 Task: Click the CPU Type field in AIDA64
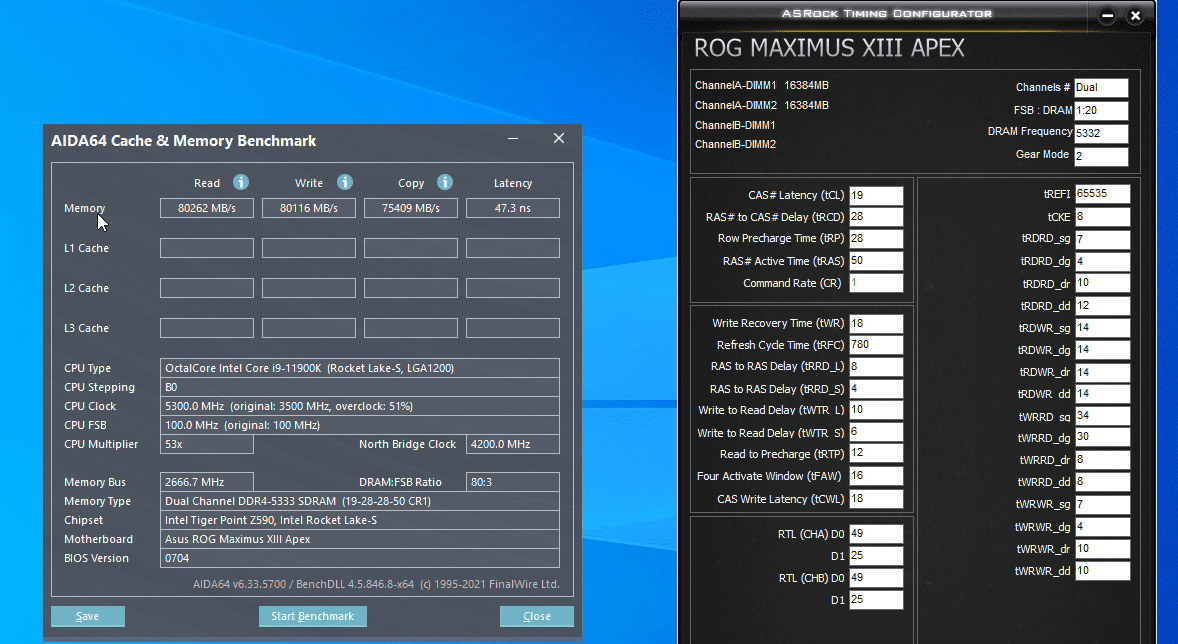point(360,368)
